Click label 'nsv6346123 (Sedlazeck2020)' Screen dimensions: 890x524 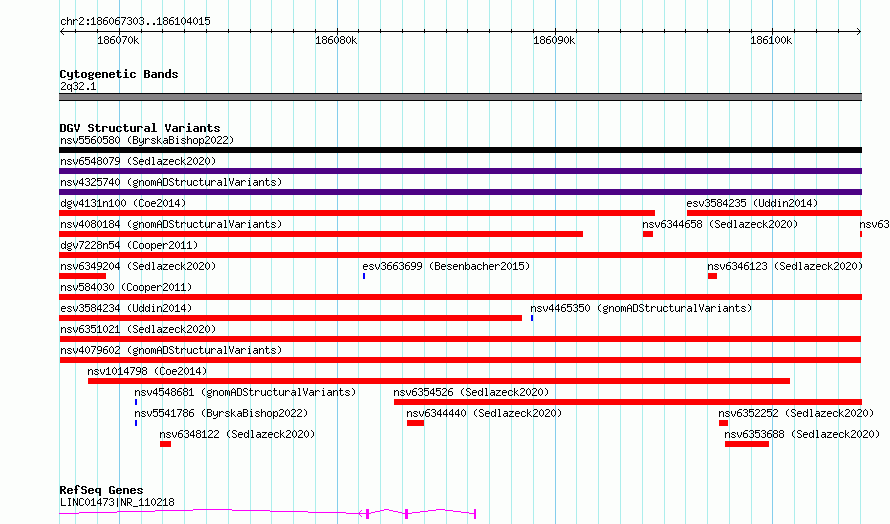point(785,266)
